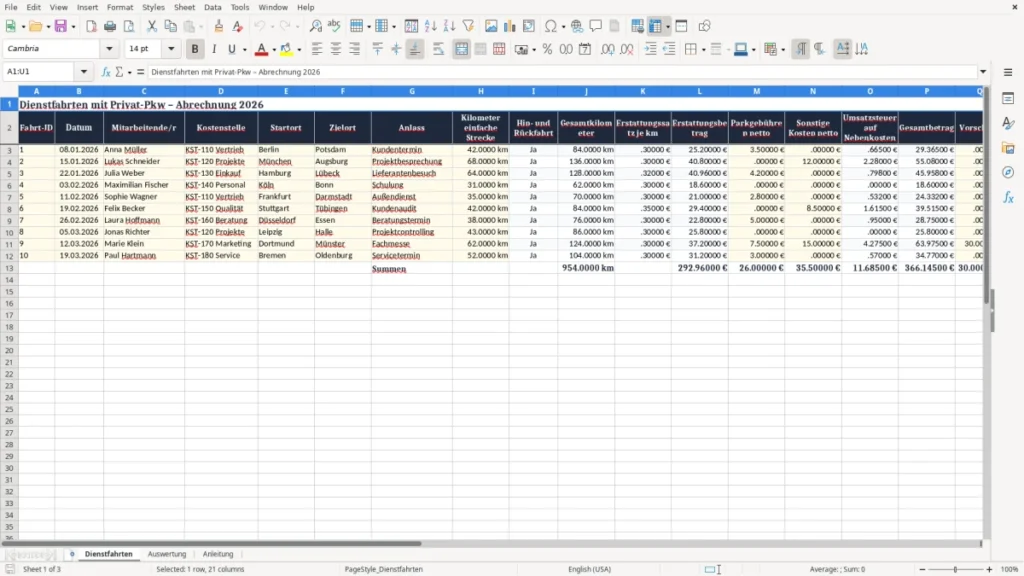
Task: Run the spelling check icon
Action: tap(334, 26)
